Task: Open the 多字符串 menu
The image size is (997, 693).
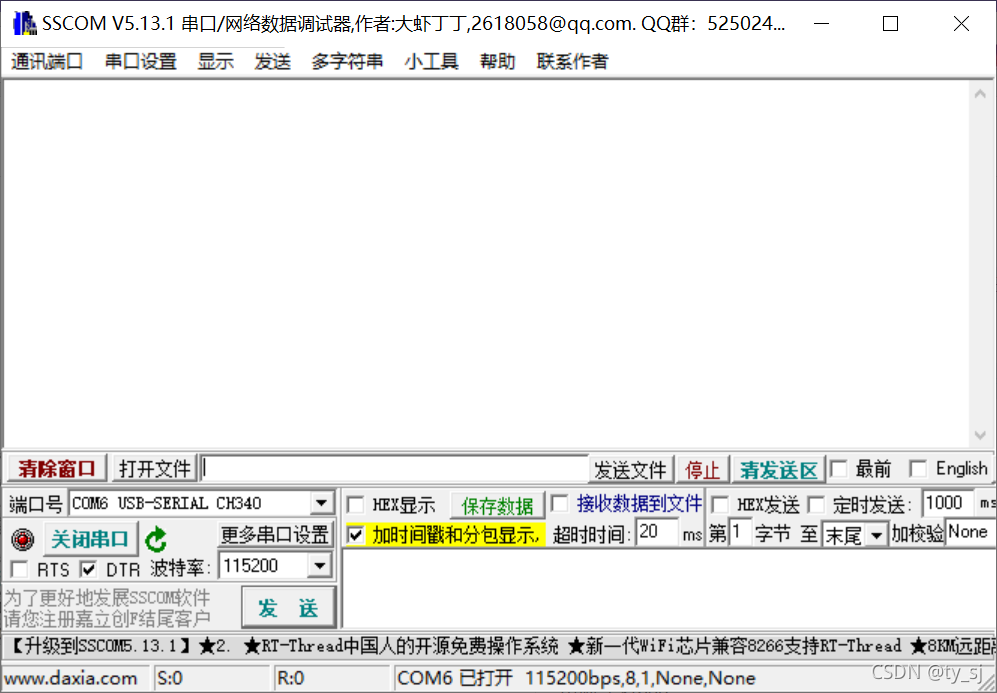Action: [x=346, y=61]
